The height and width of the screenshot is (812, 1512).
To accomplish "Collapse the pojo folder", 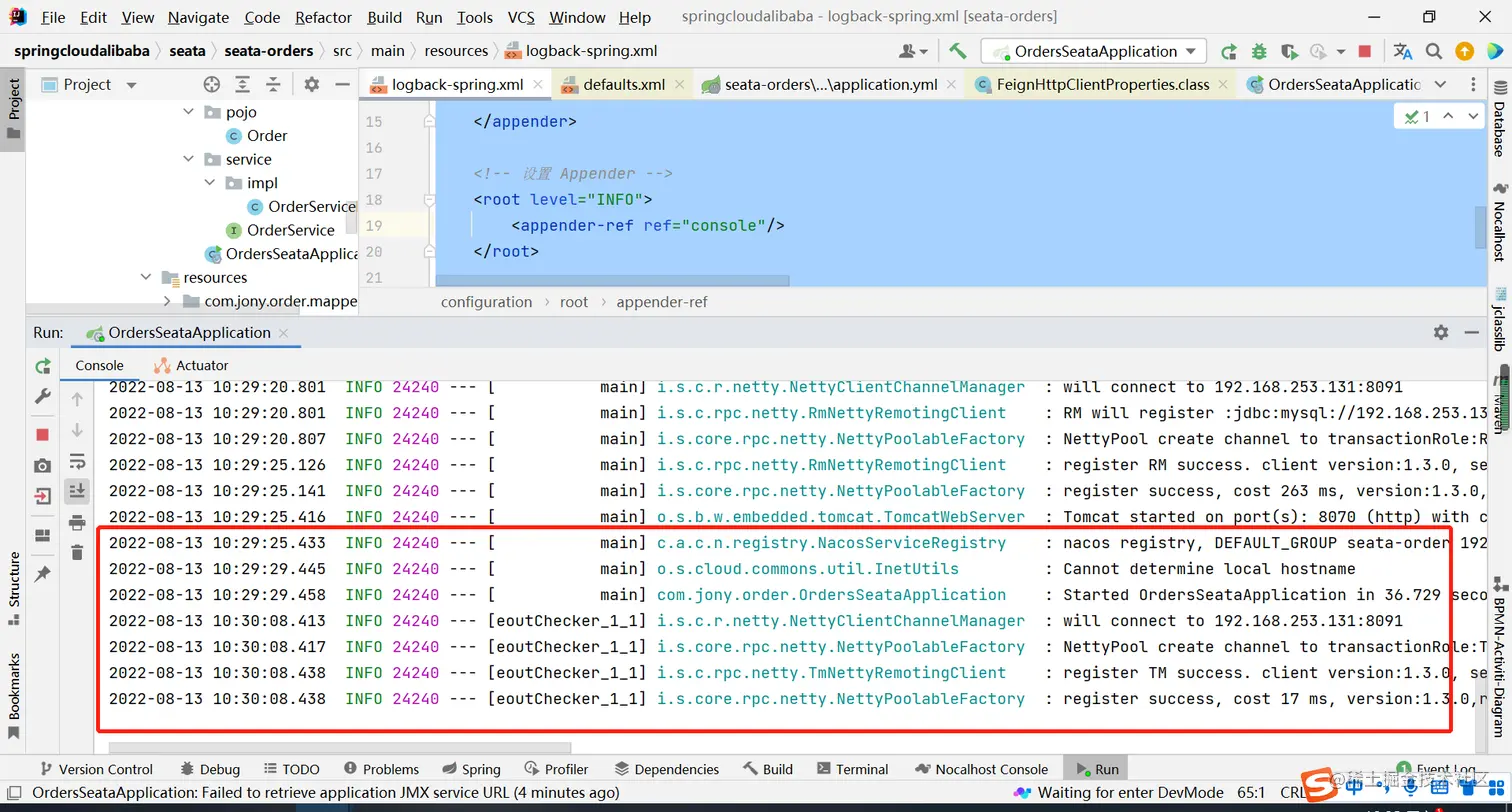I will coord(188,112).
